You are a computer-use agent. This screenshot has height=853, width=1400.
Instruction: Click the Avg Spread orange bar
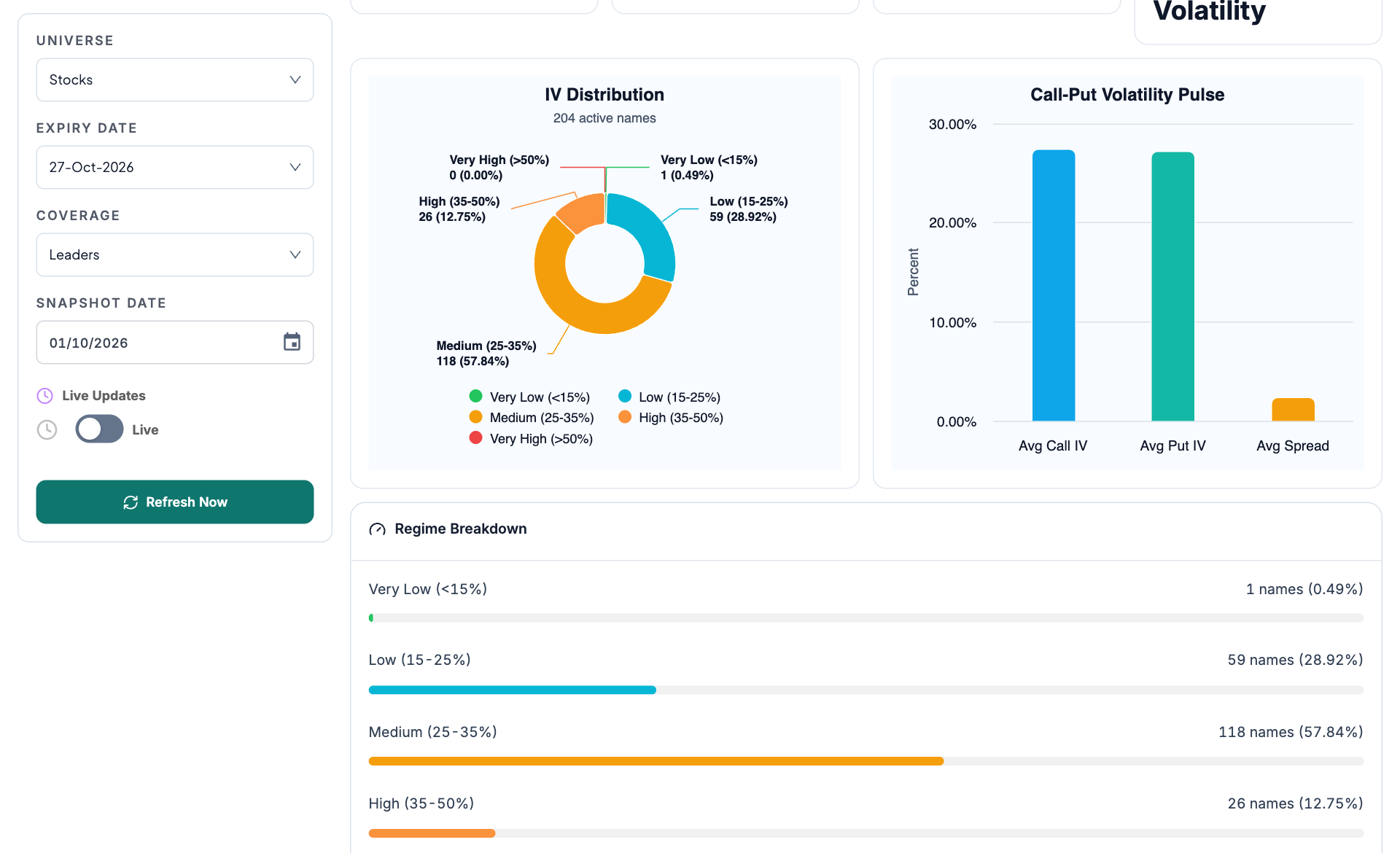coord(1293,410)
